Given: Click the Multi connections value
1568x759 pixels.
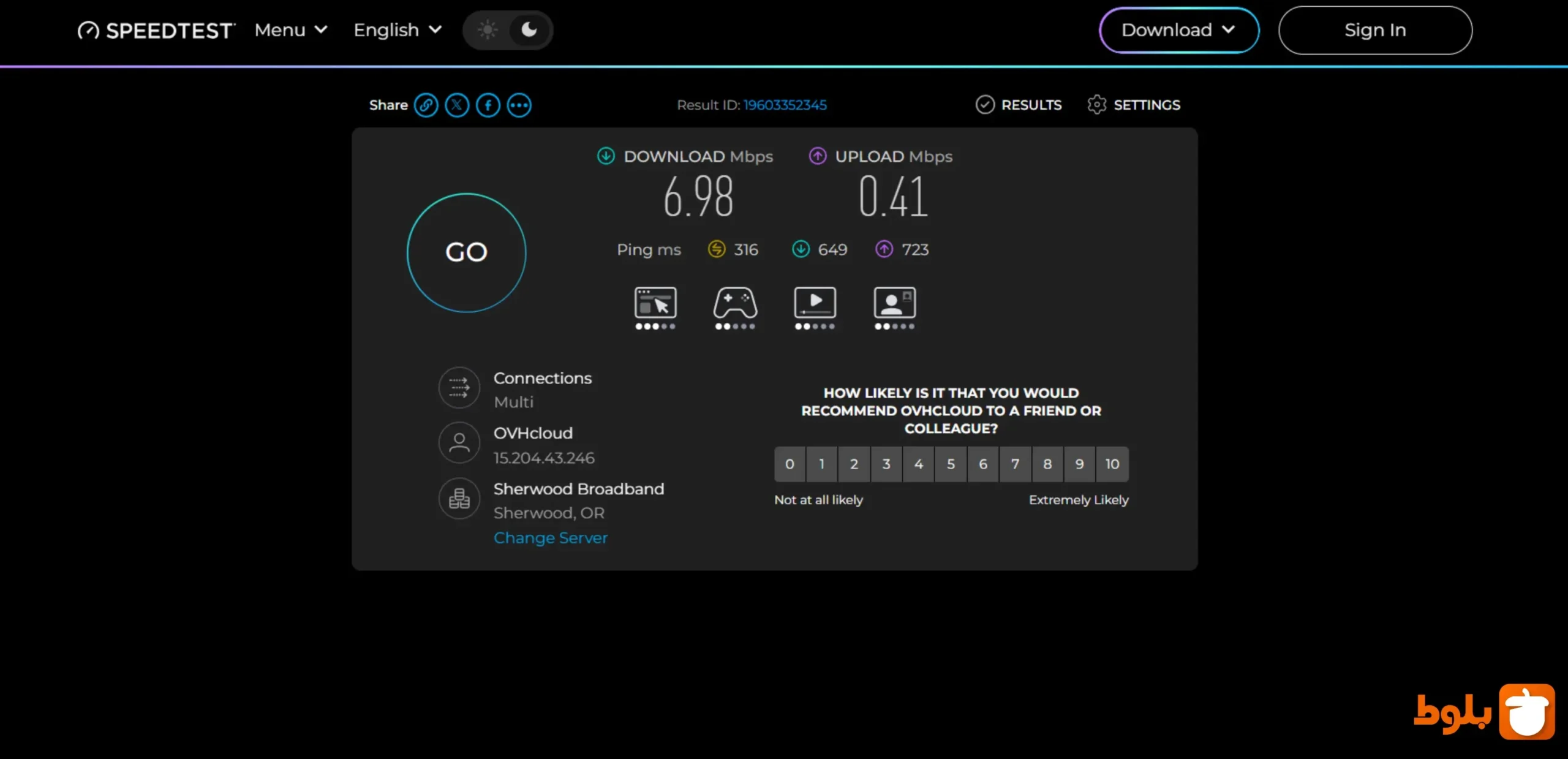Looking at the screenshot, I should pyautogui.click(x=513, y=402).
